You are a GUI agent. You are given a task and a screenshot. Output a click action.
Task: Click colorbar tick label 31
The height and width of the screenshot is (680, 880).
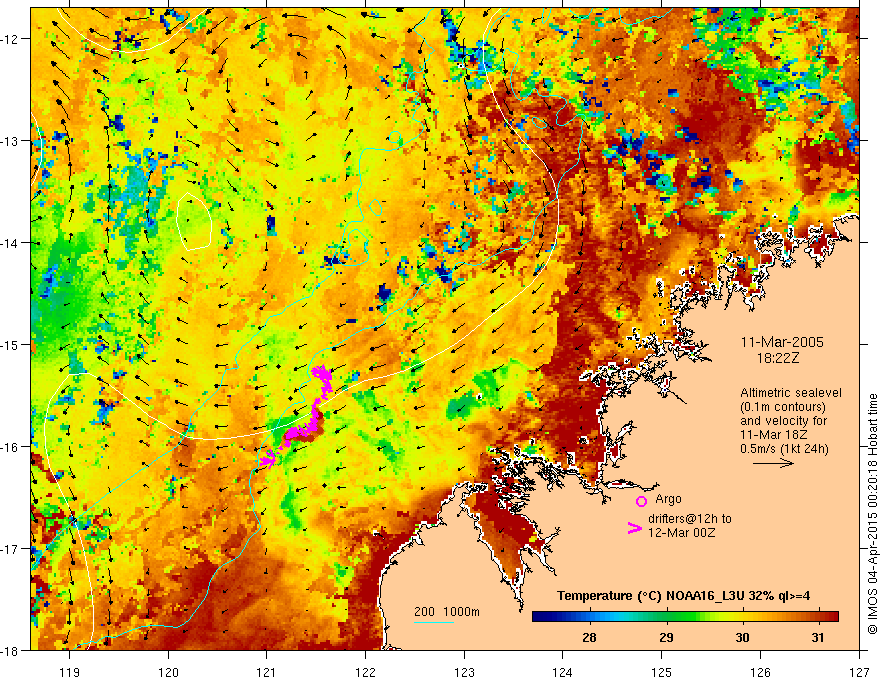(x=818, y=637)
